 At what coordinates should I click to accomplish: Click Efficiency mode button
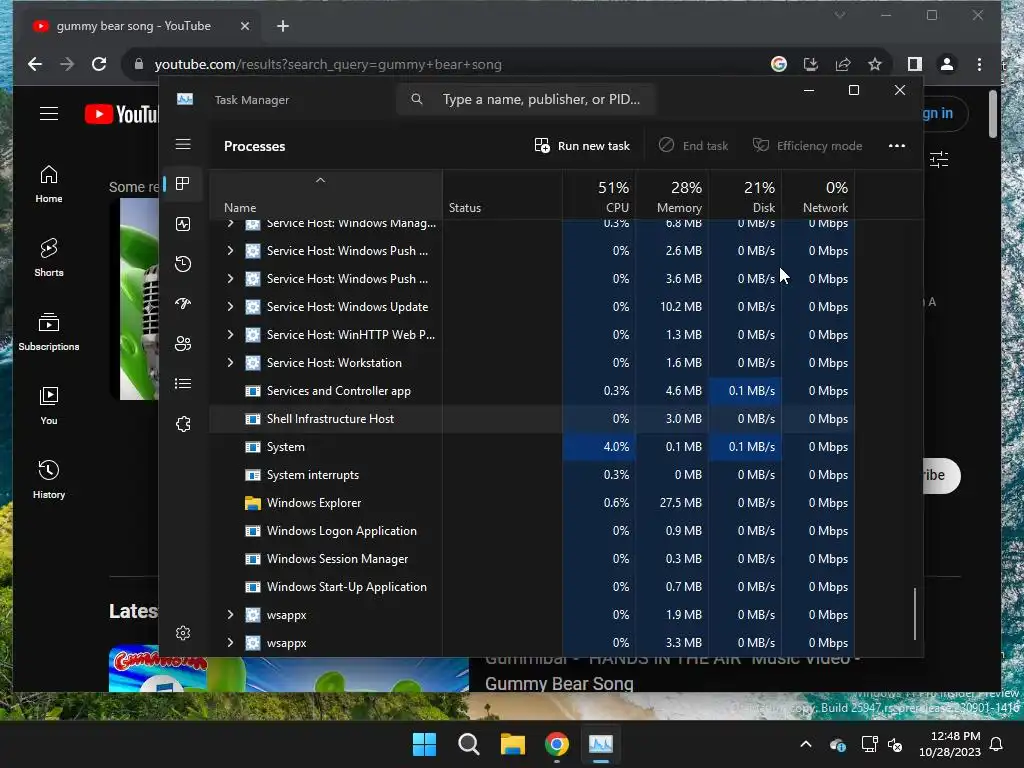click(807, 146)
